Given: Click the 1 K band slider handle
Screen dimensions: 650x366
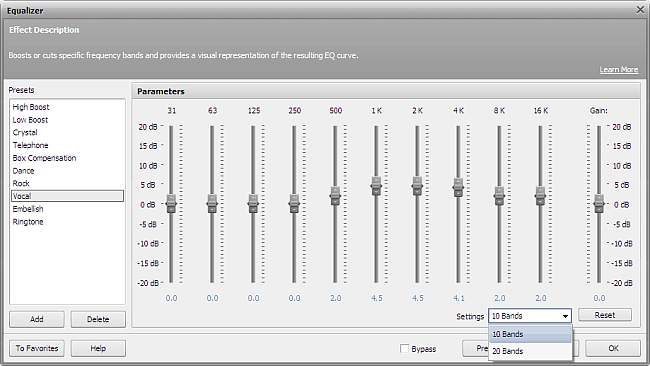Looking at the screenshot, I should (x=376, y=186).
